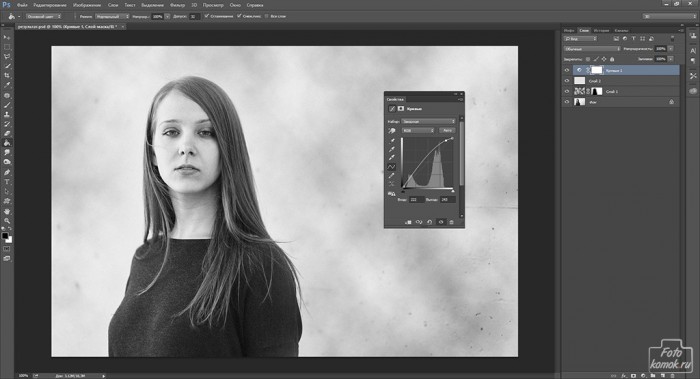
Task: Open the File menu
Action: (22, 5)
